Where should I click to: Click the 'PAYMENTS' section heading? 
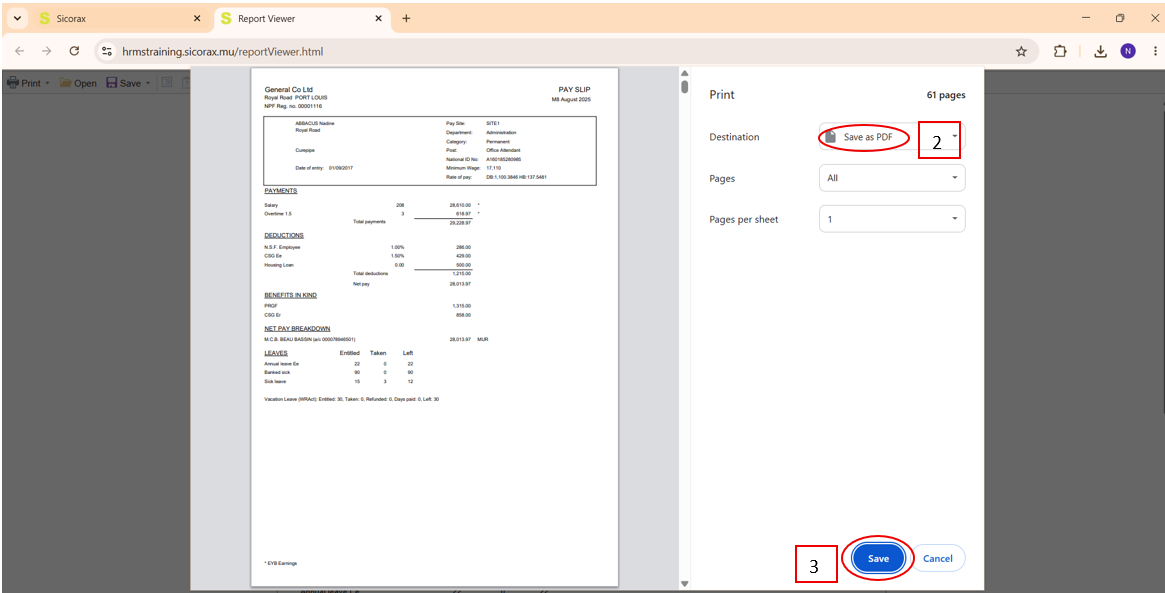pyautogui.click(x=281, y=191)
